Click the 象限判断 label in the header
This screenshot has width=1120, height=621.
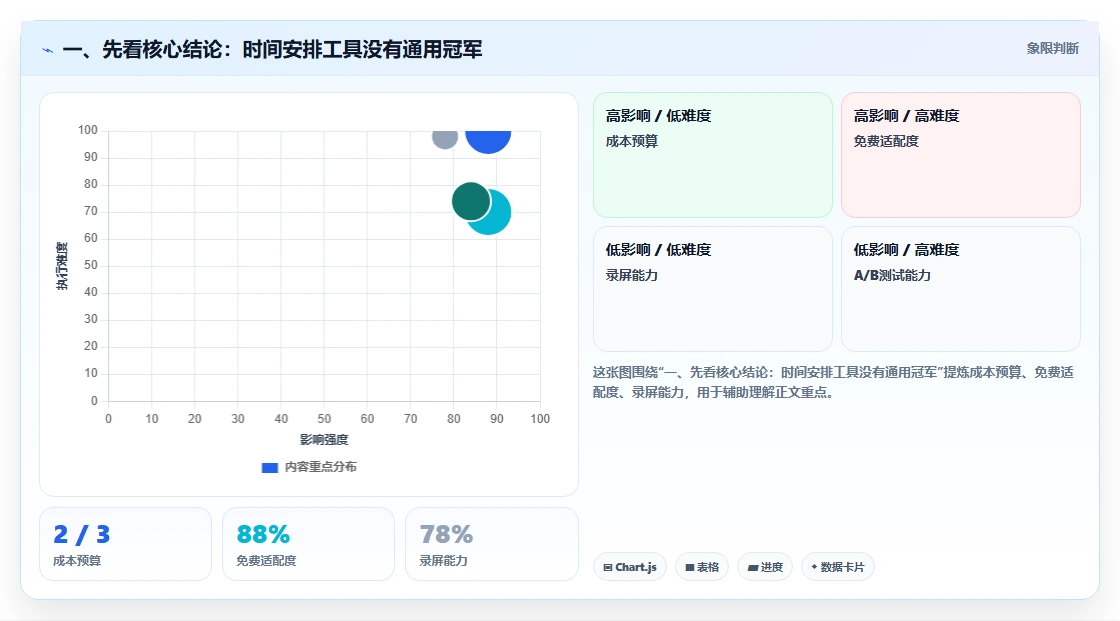[1052, 49]
